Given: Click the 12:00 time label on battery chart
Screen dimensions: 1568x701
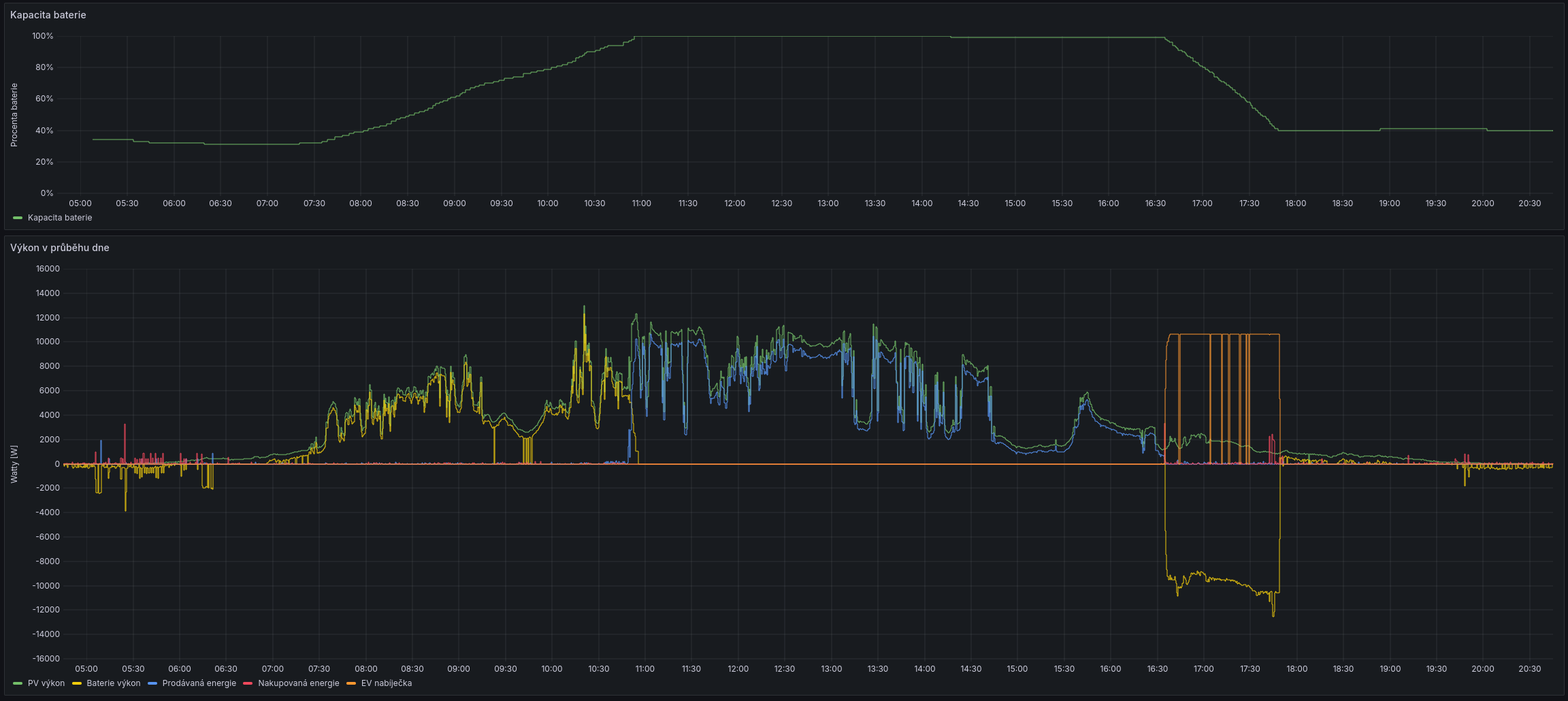Looking at the screenshot, I should coord(734,203).
